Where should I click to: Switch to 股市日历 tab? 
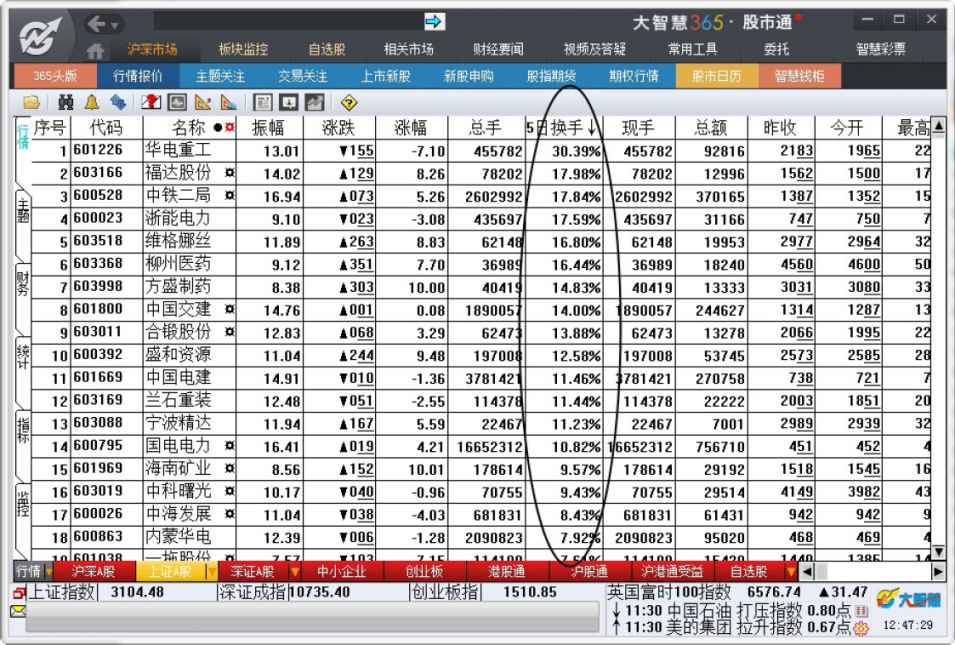[717, 76]
